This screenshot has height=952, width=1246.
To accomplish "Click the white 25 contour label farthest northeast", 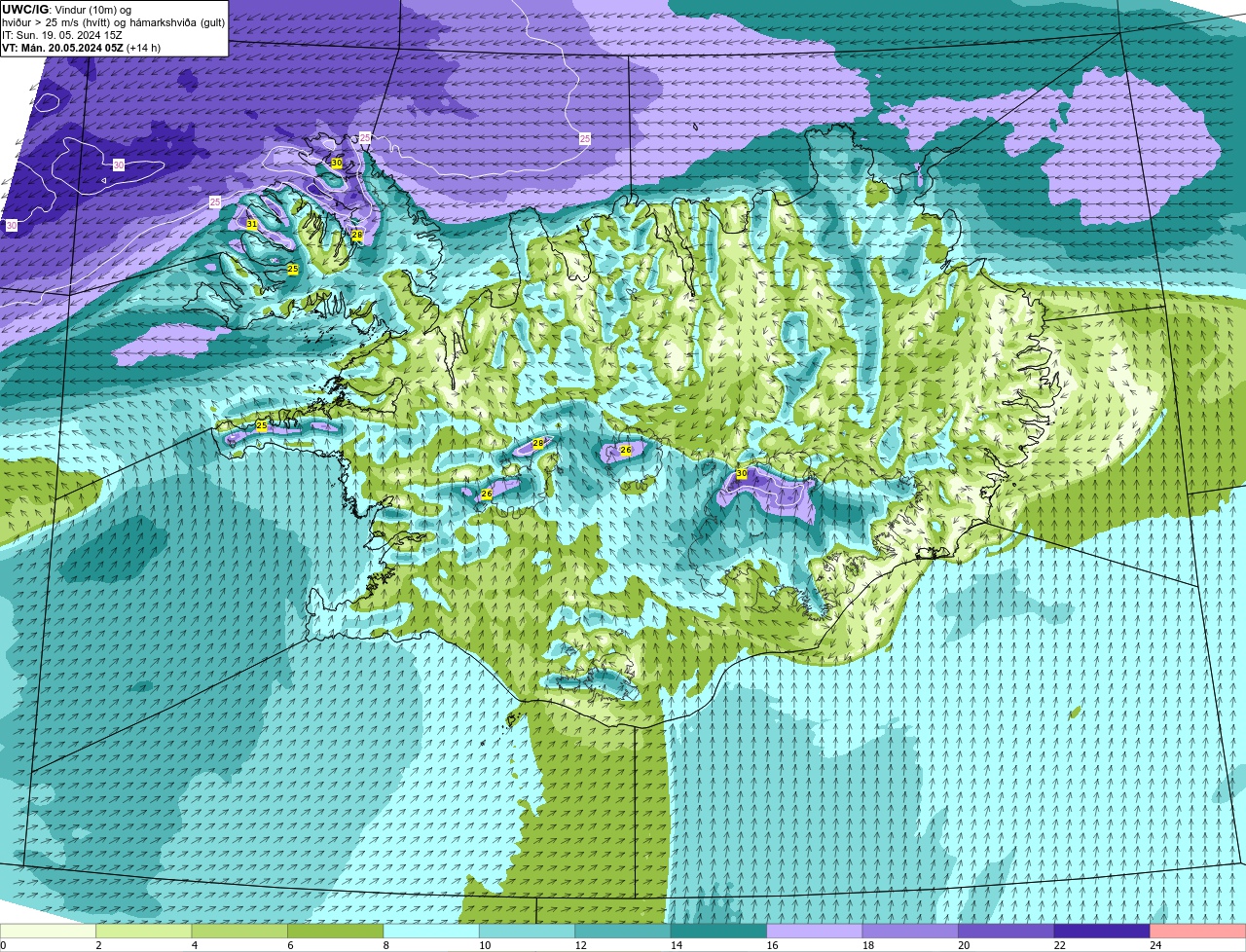I will tap(585, 139).
